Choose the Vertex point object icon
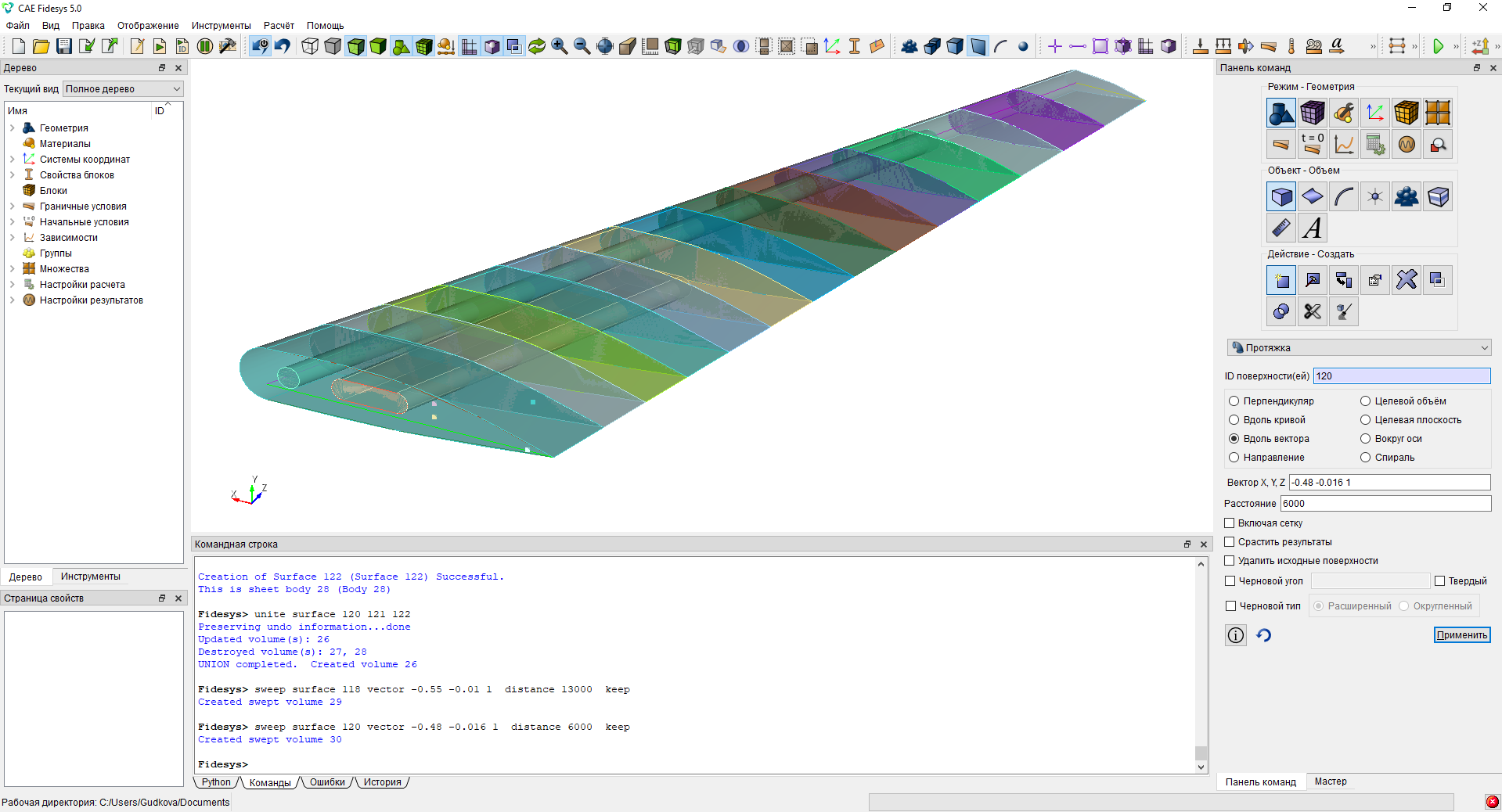The height and width of the screenshot is (812, 1502). click(1375, 196)
